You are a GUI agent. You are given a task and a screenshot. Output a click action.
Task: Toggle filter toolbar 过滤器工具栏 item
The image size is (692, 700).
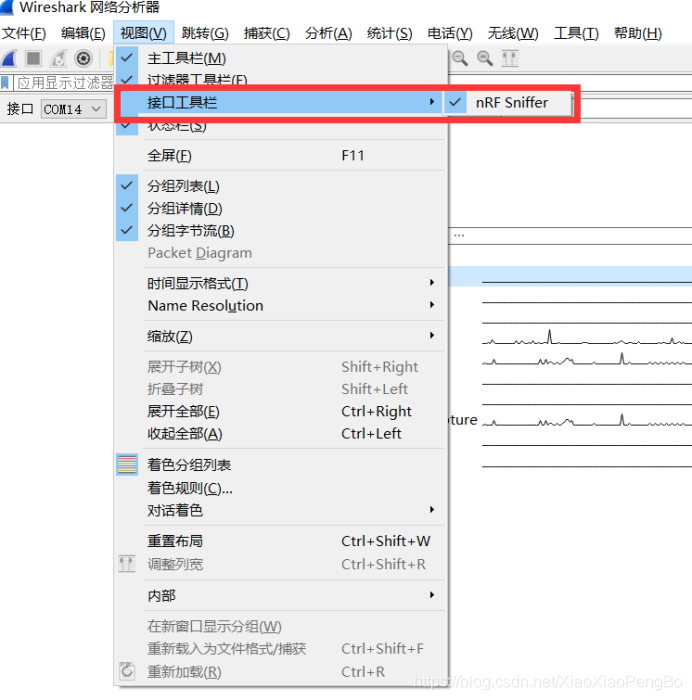point(282,79)
